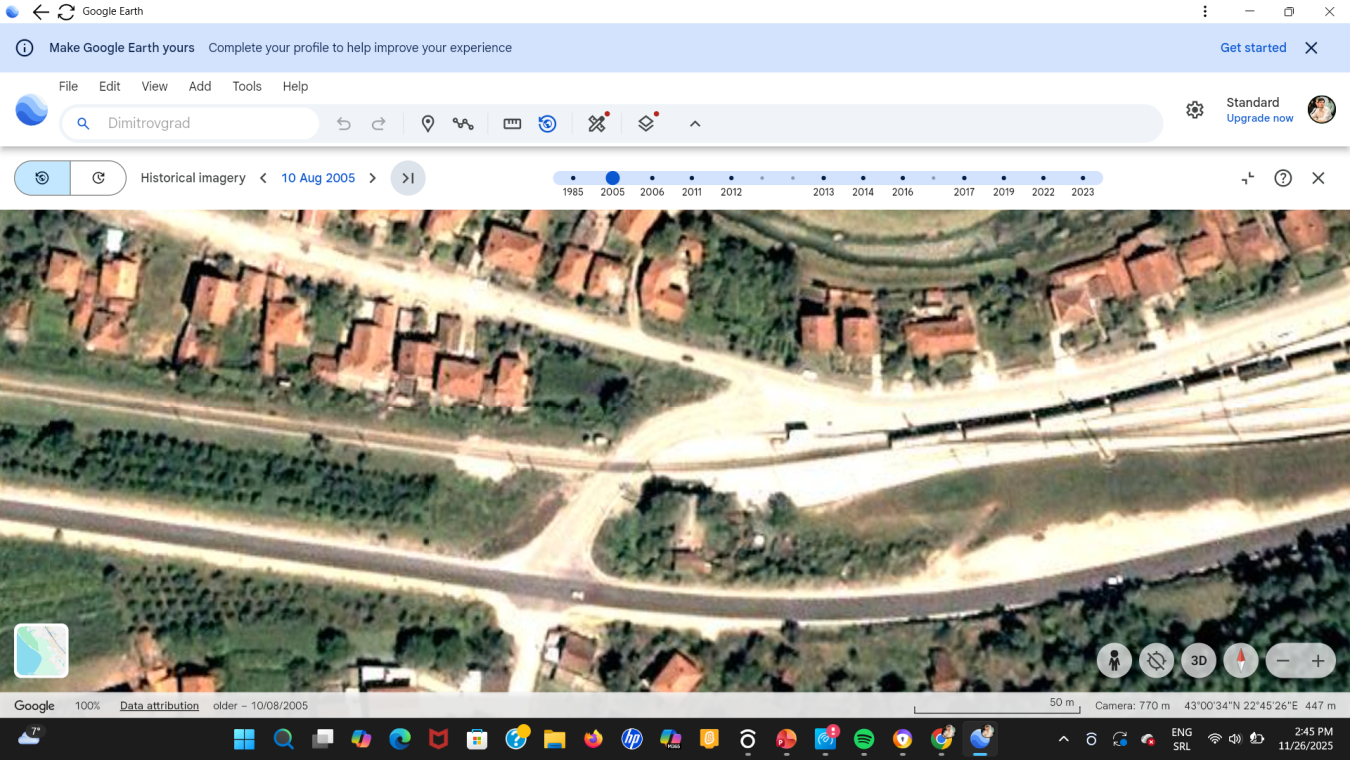Image resolution: width=1350 pixels, height=760 pixels.
Task: Open the Measure tool
Action: pos(512,123)
